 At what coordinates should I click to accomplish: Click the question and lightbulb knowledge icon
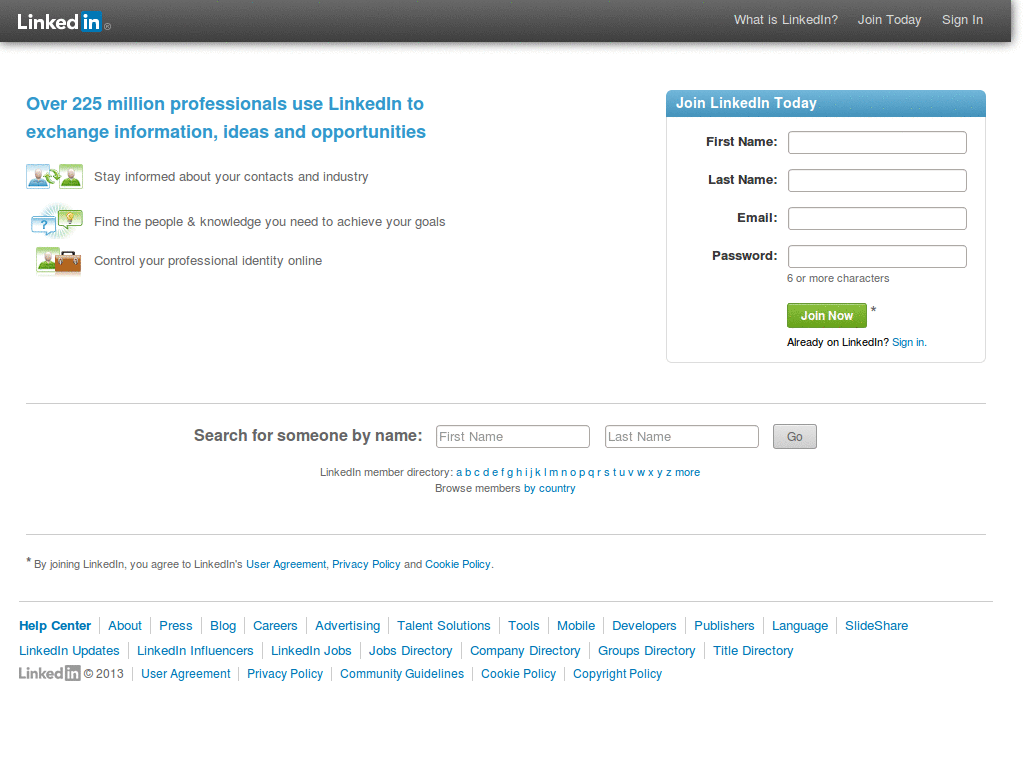point(57,221)
